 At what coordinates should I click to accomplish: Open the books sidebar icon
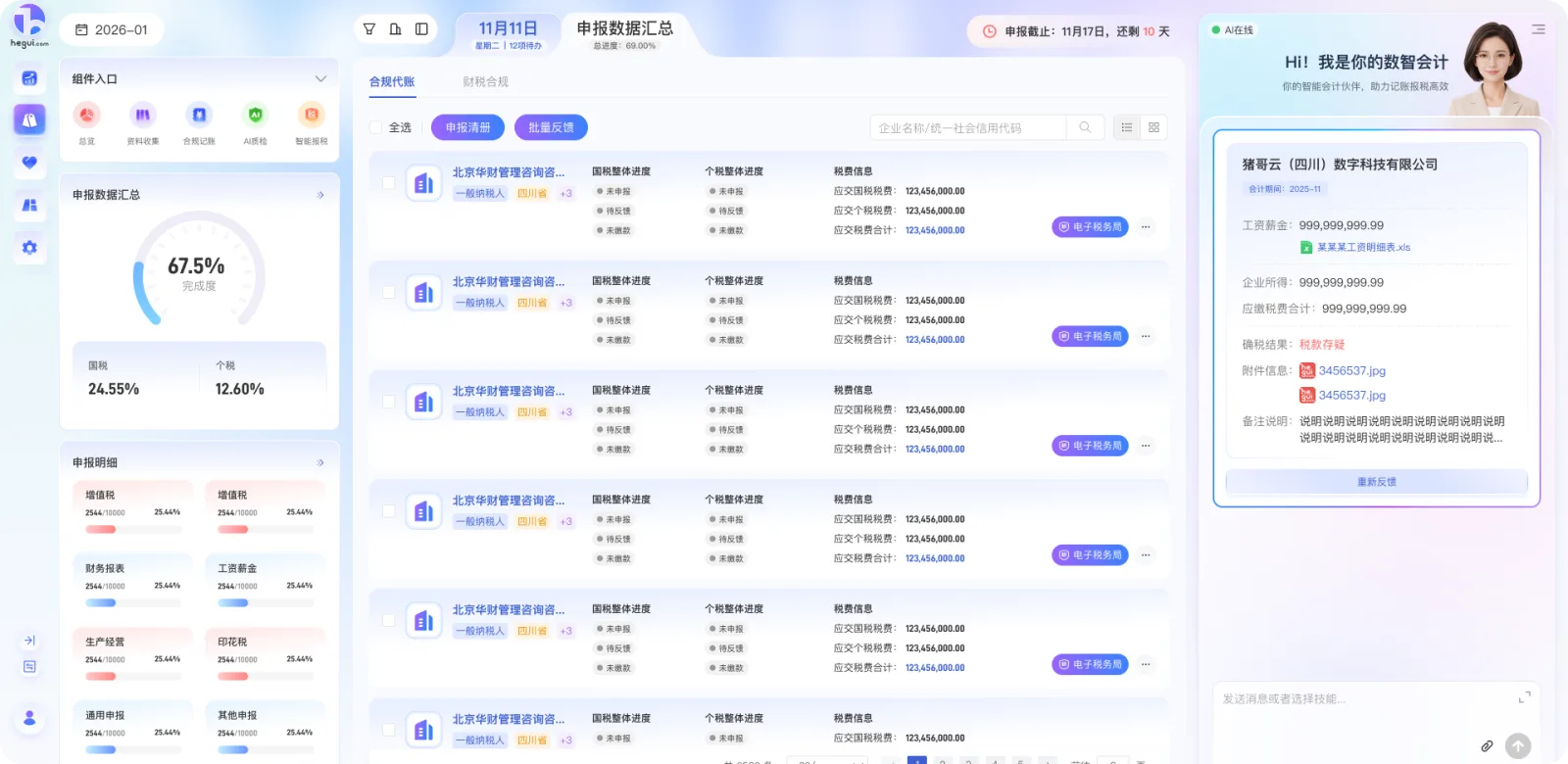point(29,205)
